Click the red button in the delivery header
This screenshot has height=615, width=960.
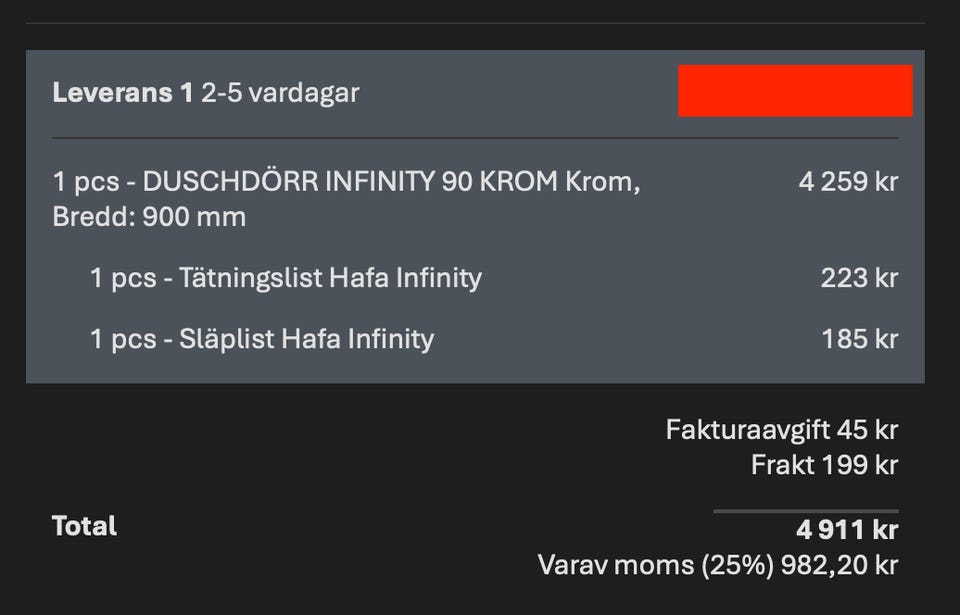coord(795,91)
